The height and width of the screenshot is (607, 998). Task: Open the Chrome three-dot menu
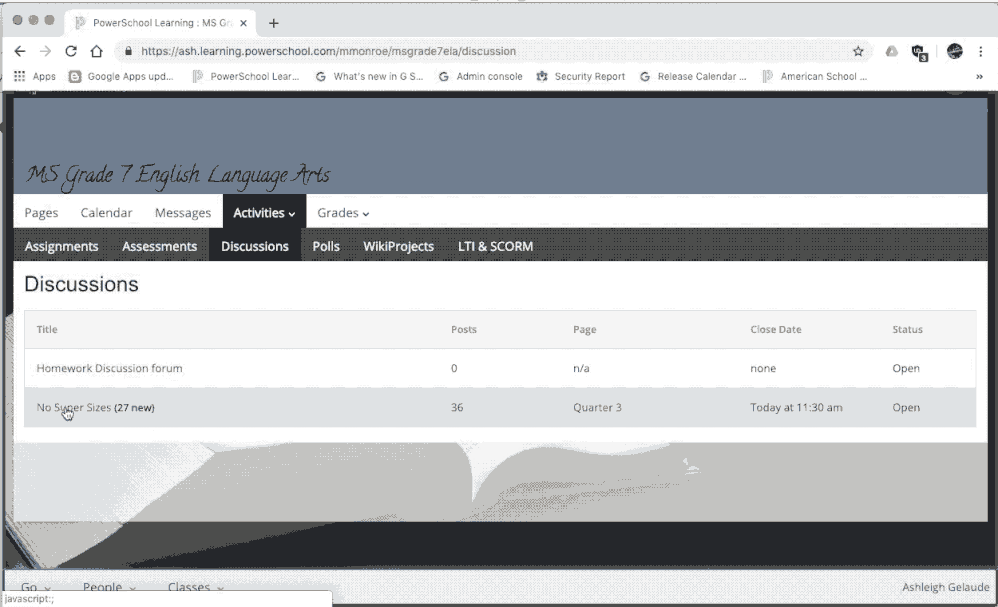(981, 51)
